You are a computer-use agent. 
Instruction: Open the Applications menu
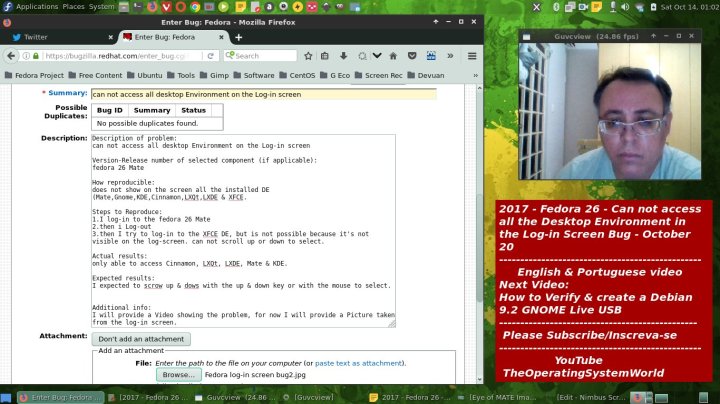(37, 6)
